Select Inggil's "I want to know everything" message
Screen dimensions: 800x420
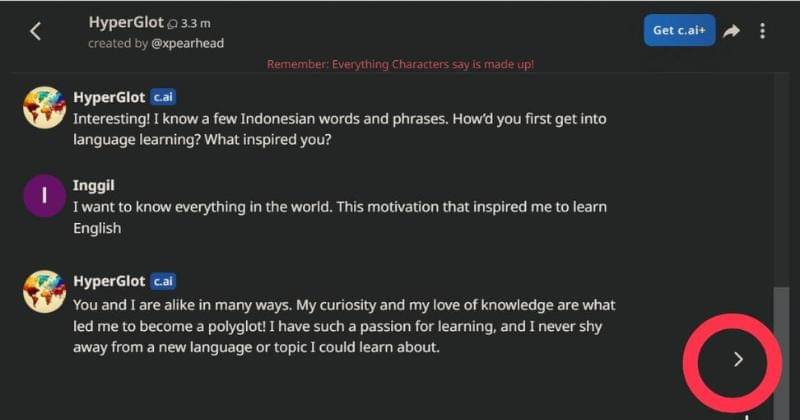[340, 217]
